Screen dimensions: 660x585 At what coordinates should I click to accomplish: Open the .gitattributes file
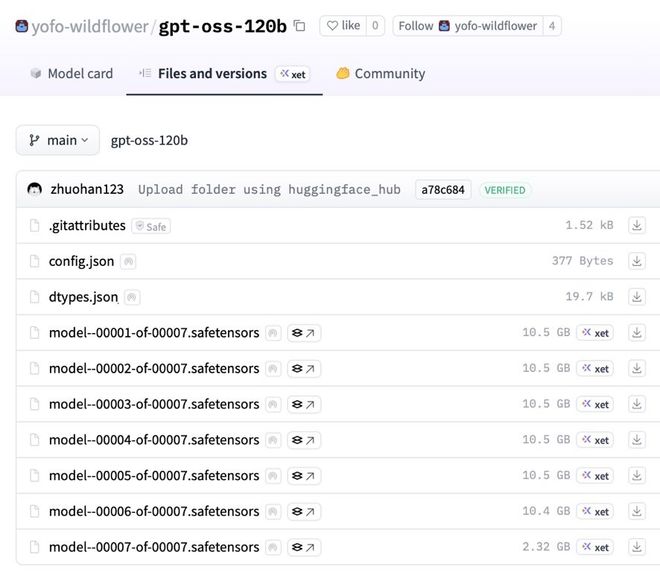pyautogui.click(x=87, y=226)
